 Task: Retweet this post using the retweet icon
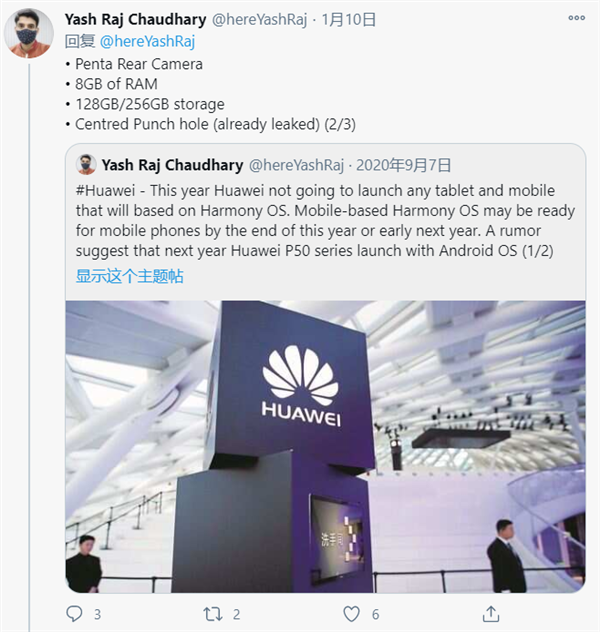[x=212, y=613]
